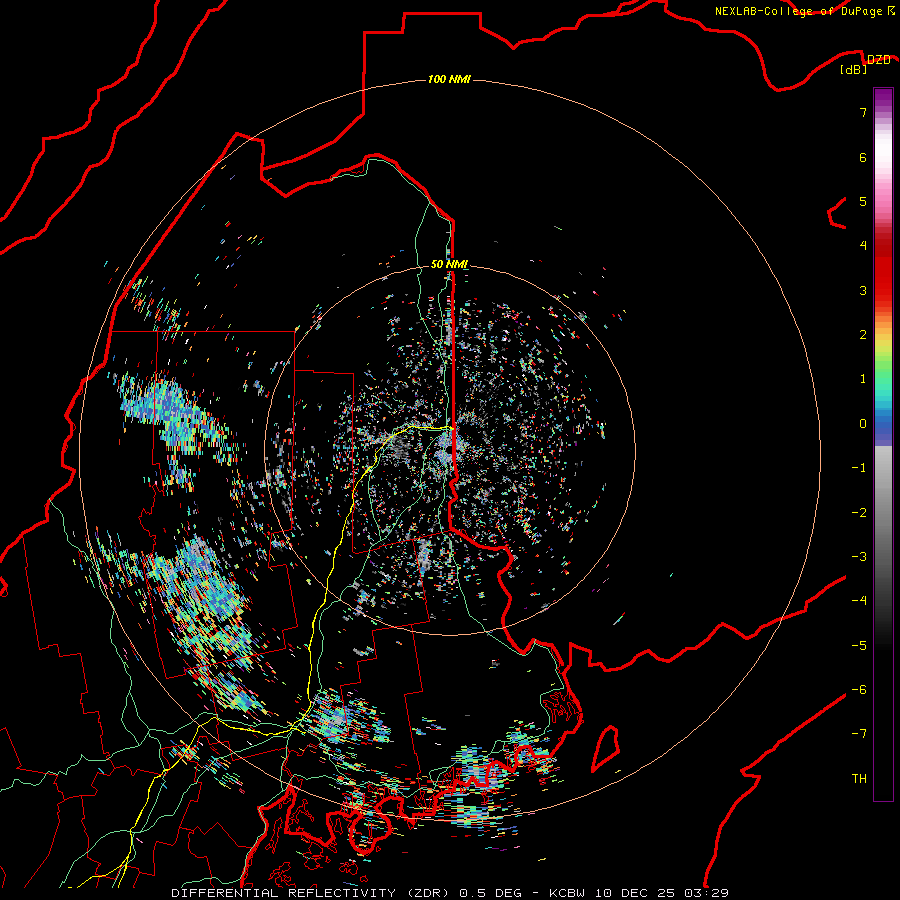Click the -6 value on color scale
The width and height of the screenshot is (900, 900).
point(859,690)
